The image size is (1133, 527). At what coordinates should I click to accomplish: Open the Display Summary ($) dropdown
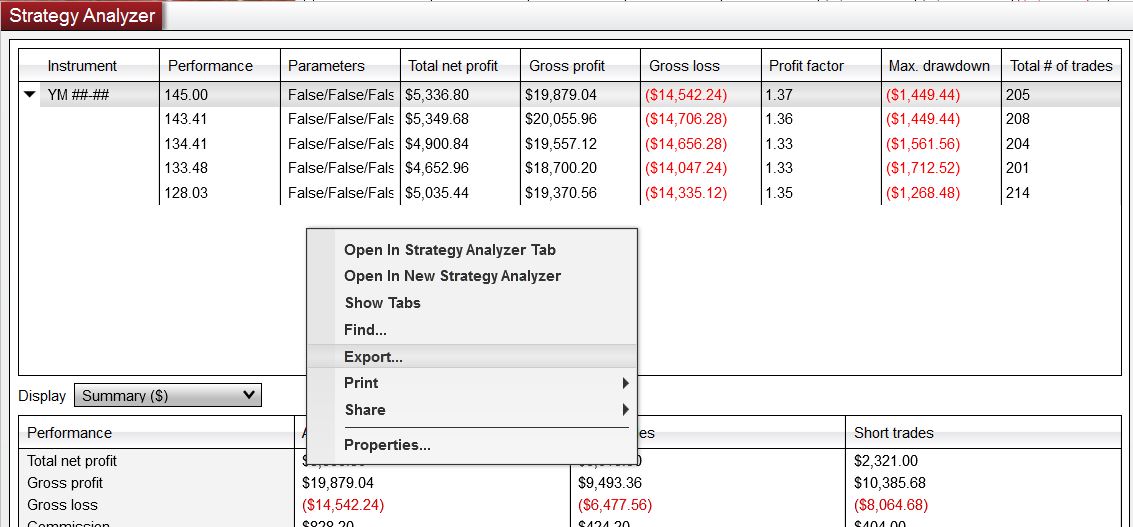tap(167, 396)
